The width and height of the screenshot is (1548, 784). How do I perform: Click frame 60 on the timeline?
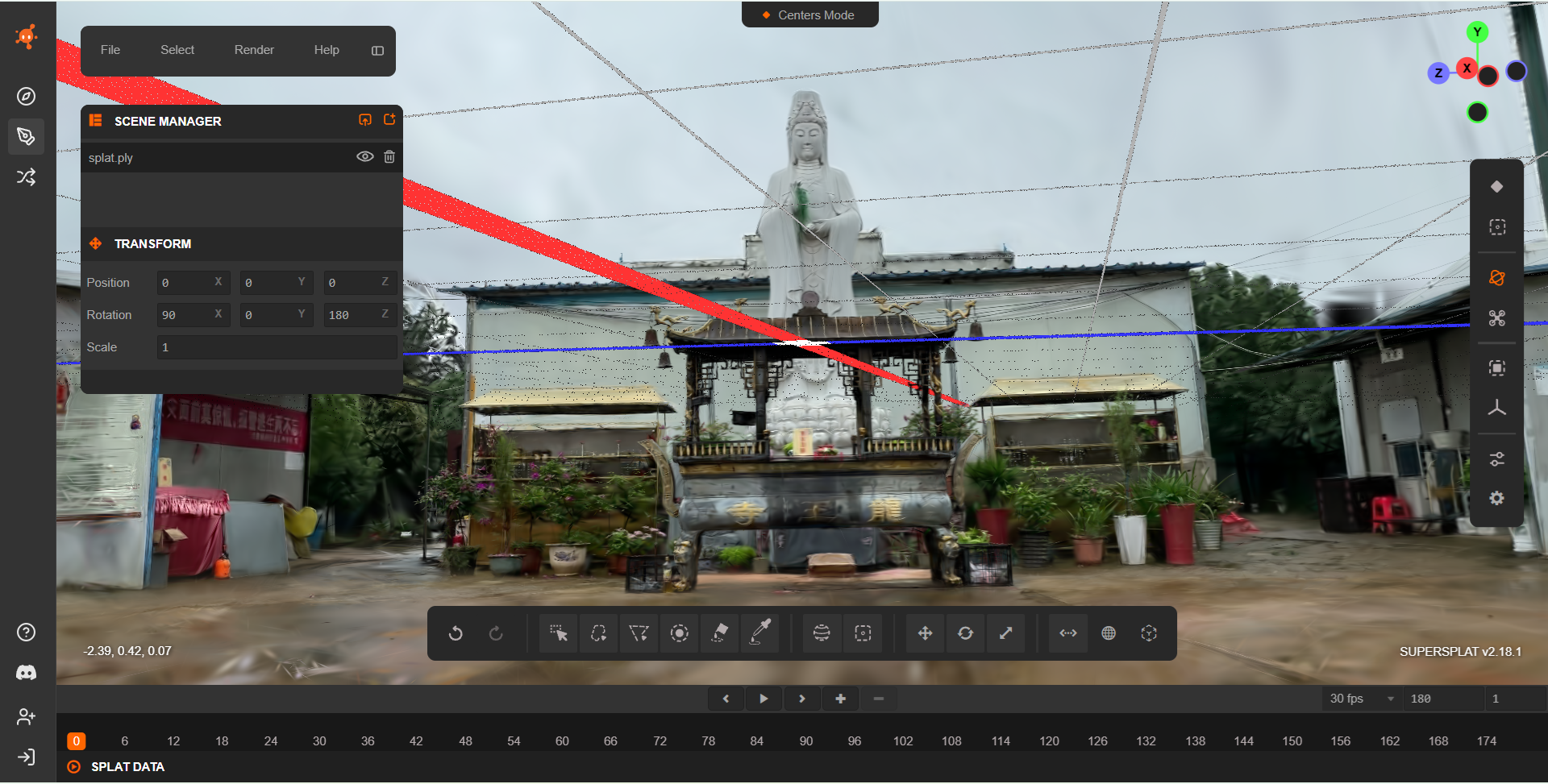[x=562, y=741]
